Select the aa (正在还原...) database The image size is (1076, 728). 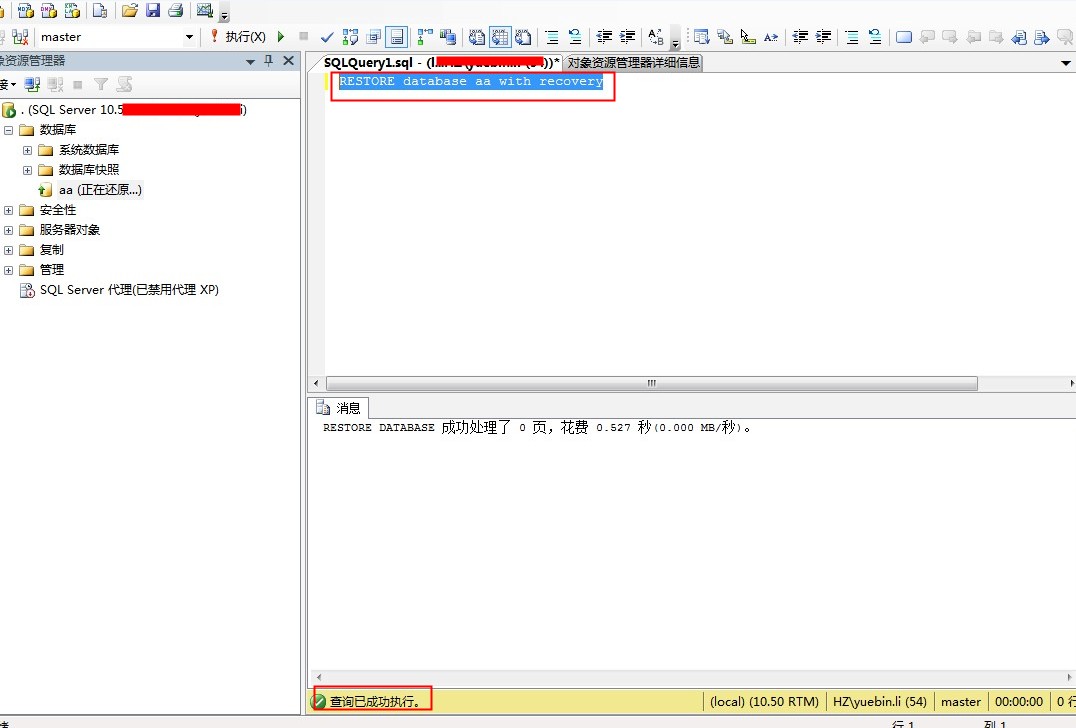point(99,190)
